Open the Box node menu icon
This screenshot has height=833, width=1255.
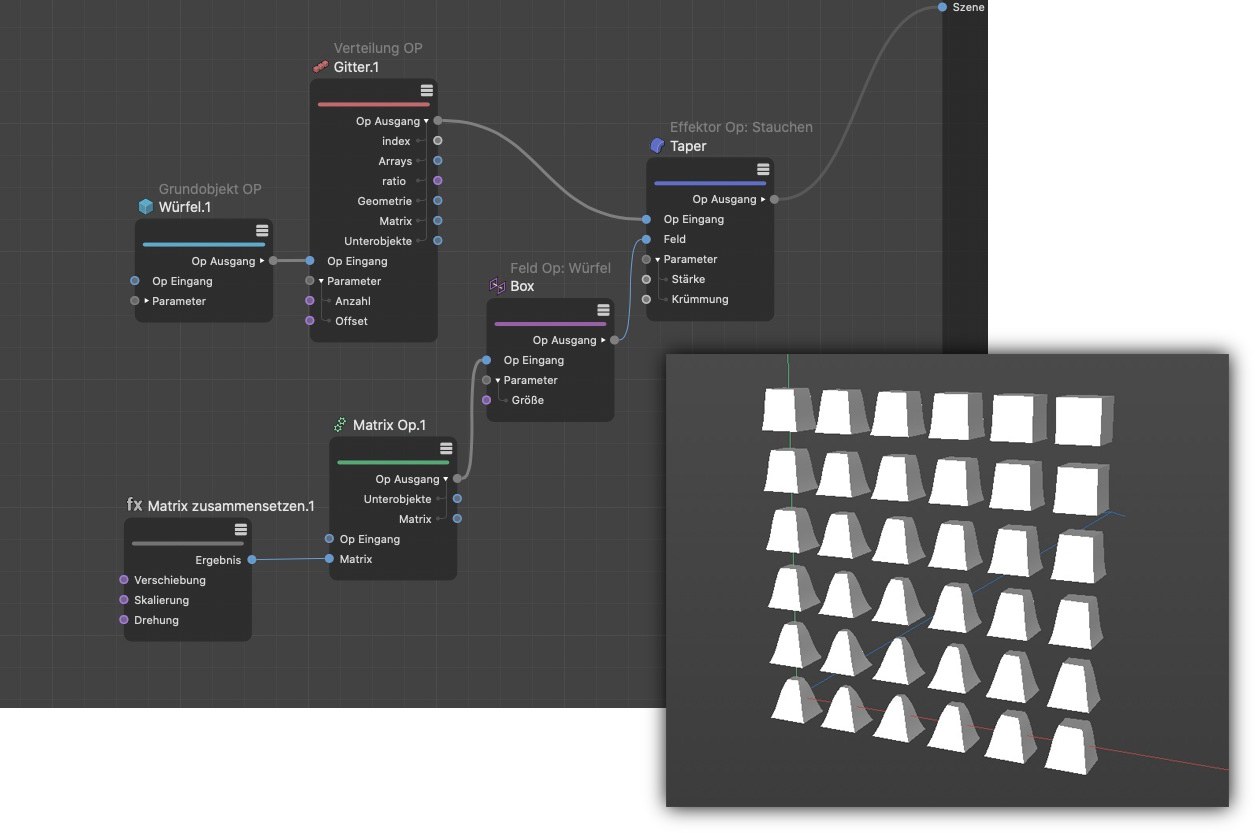603,310
